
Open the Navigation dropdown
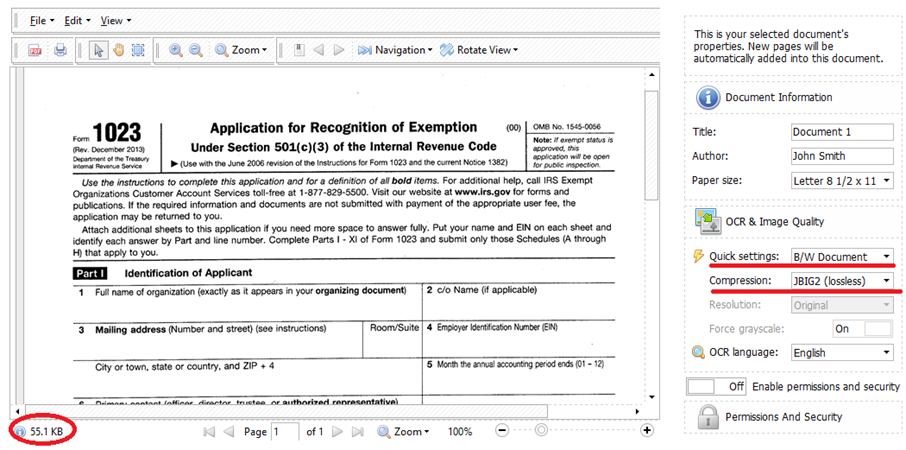coord(395,50)
